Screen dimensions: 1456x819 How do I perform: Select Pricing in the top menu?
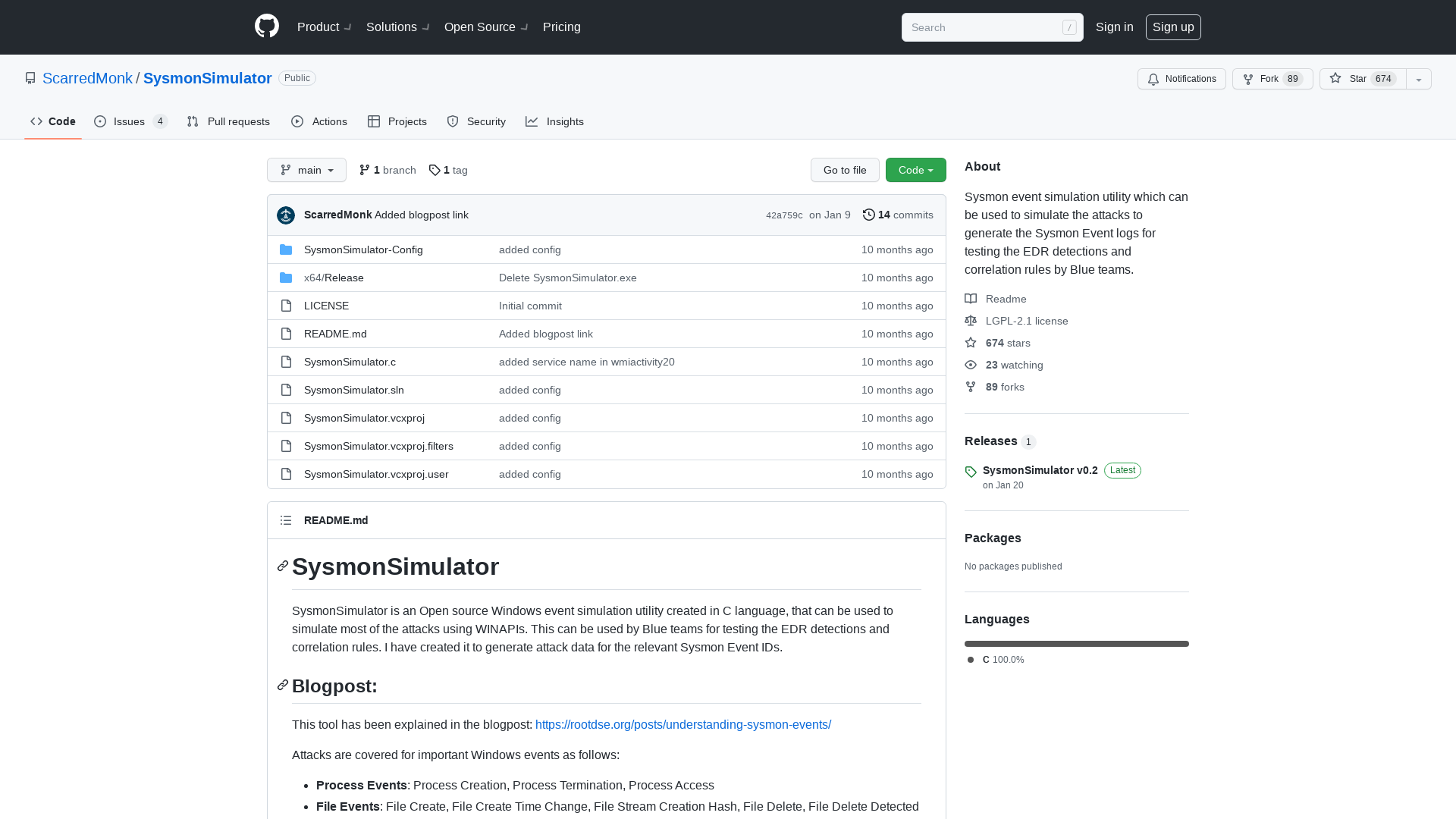click(x=561, y=27)
